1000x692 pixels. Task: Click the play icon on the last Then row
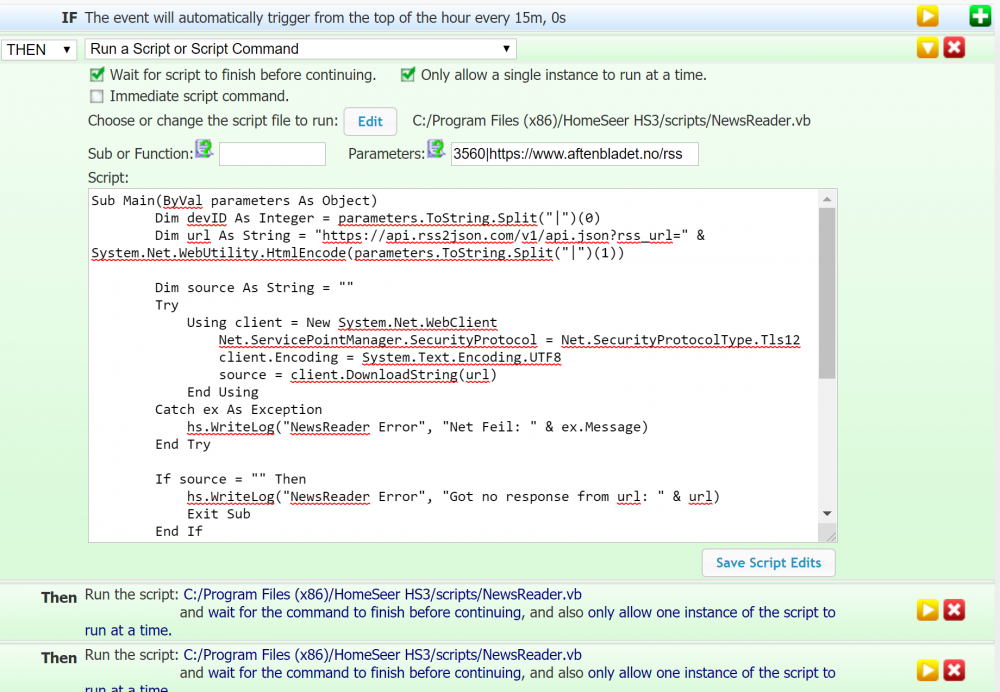click(928, 670)
